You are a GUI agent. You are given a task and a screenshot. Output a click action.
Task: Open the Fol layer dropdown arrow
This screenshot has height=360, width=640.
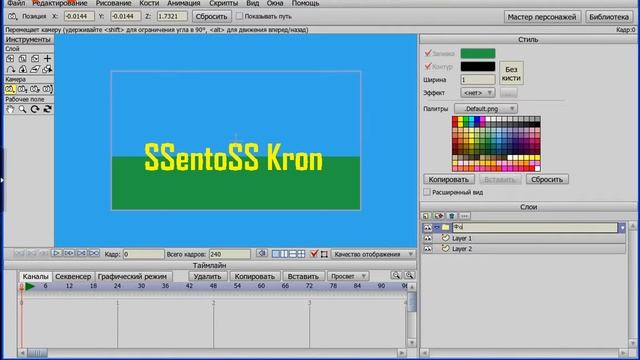click(622, 227)
